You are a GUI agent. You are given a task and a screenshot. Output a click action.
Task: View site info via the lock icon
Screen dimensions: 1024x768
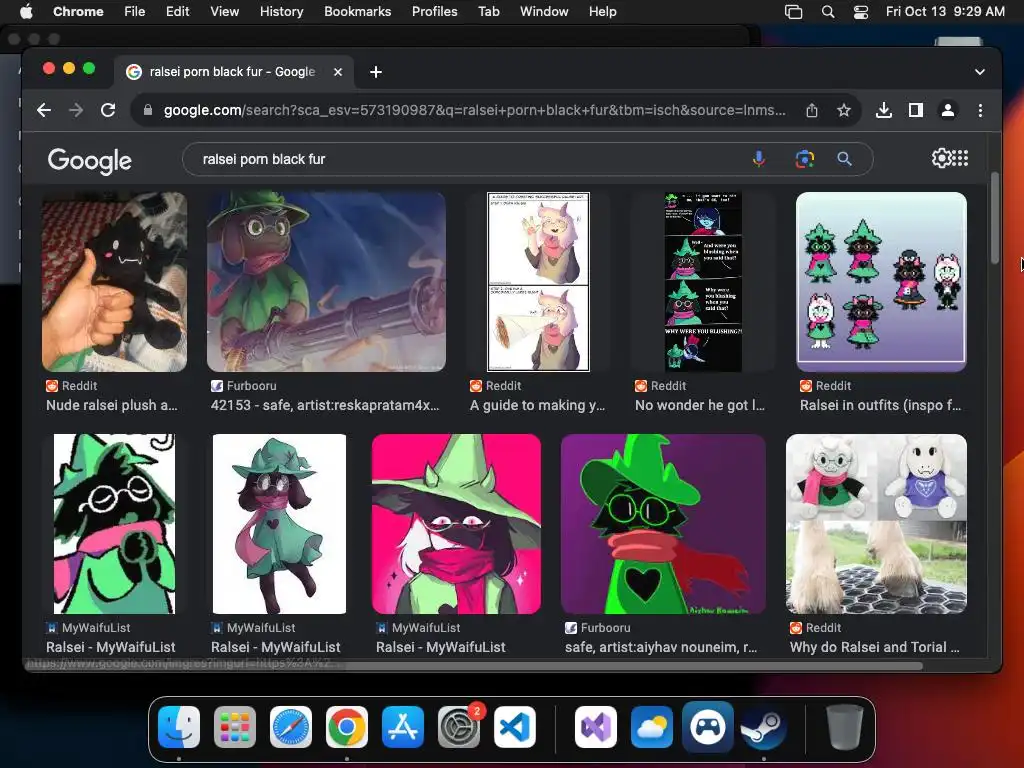[x=148, y=110]
